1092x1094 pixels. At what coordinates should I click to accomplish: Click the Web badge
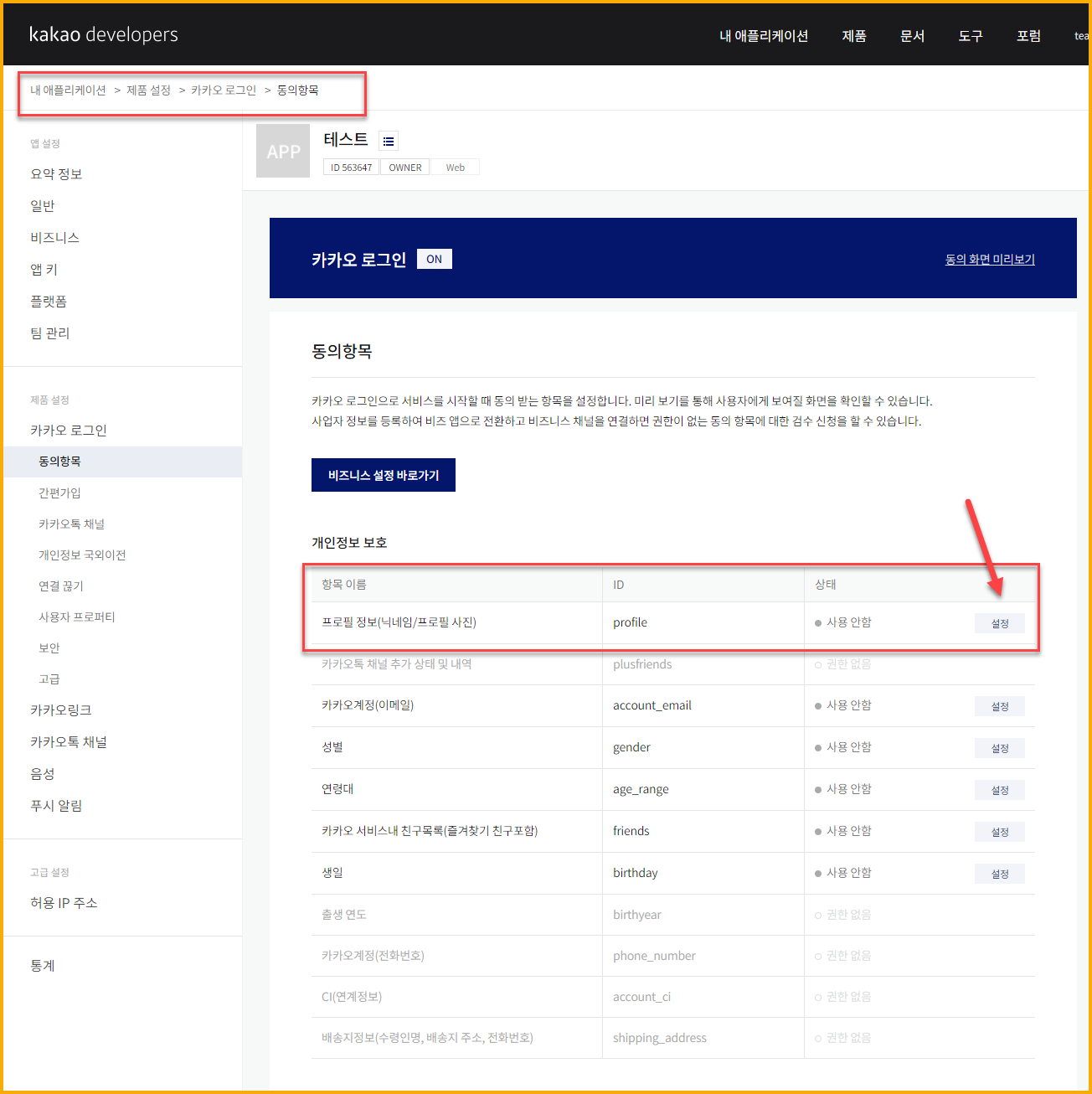[x=455, y=168]
